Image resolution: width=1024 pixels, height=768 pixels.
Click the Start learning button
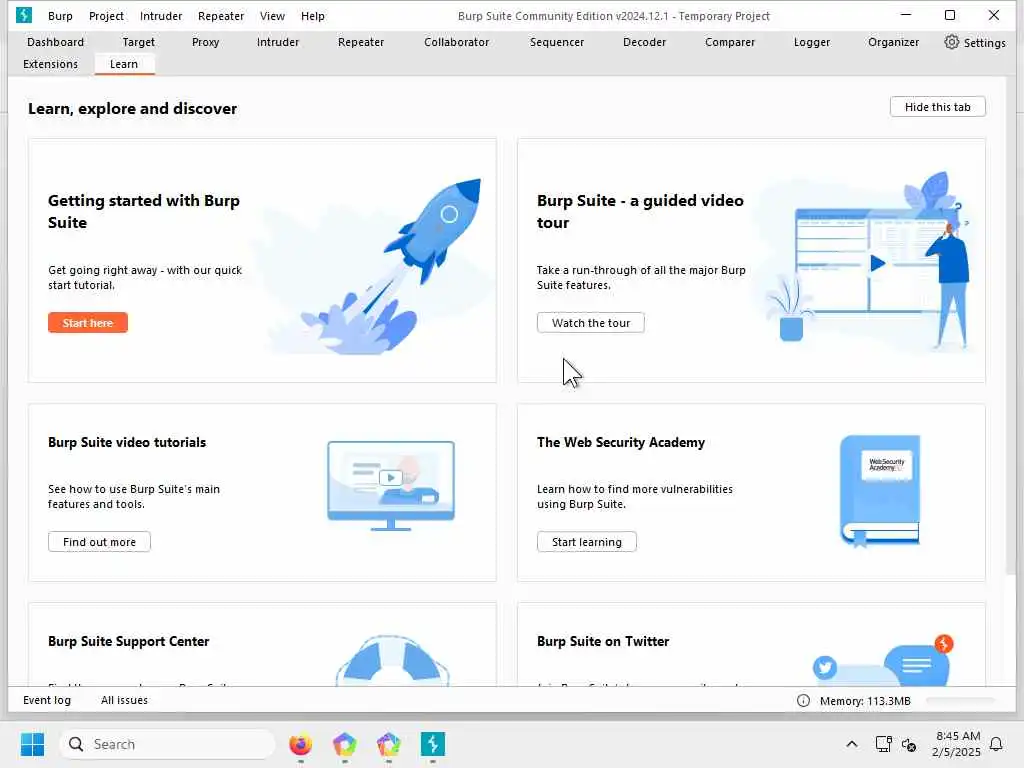[586, 542]
